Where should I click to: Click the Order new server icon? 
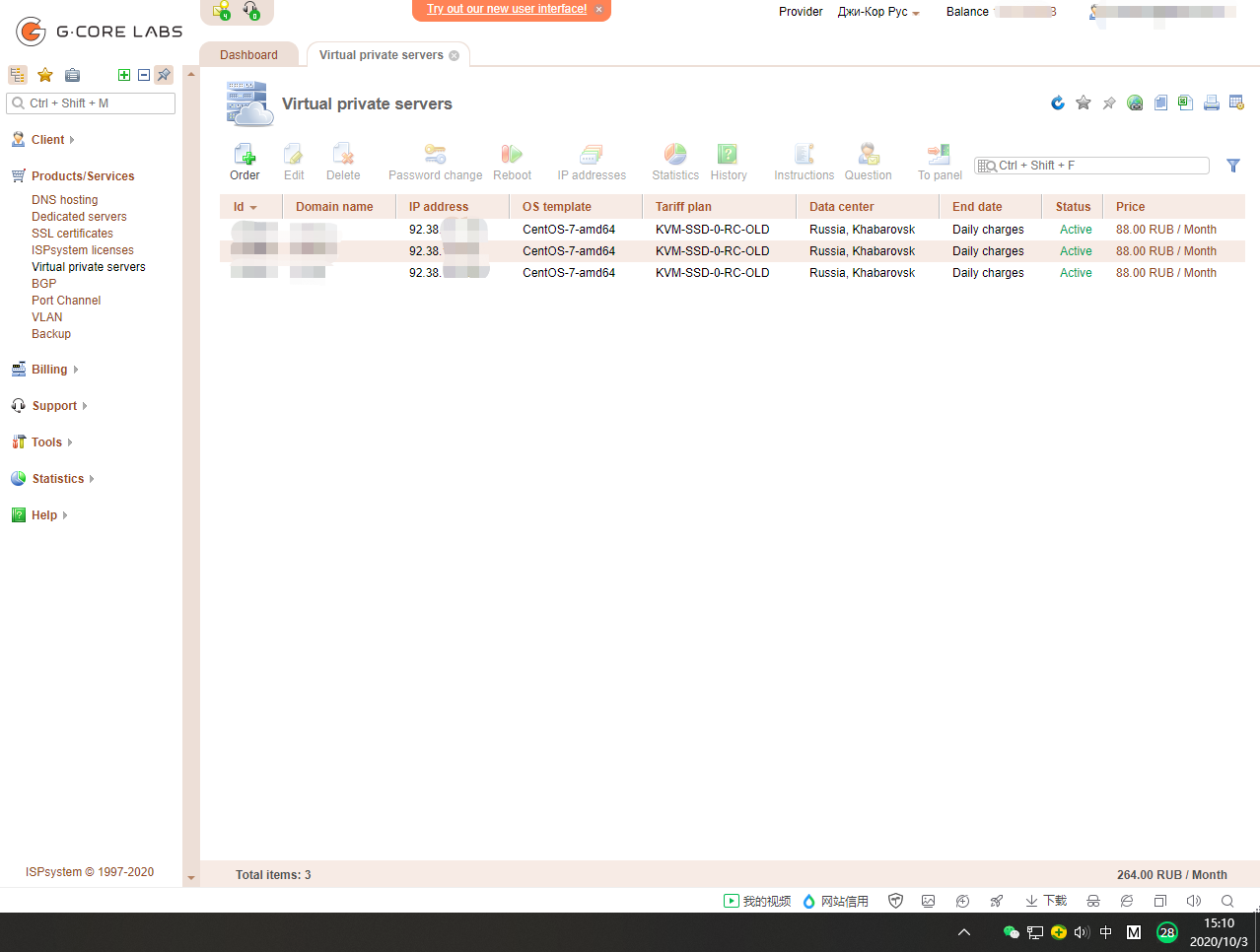[x=245, y=155]
